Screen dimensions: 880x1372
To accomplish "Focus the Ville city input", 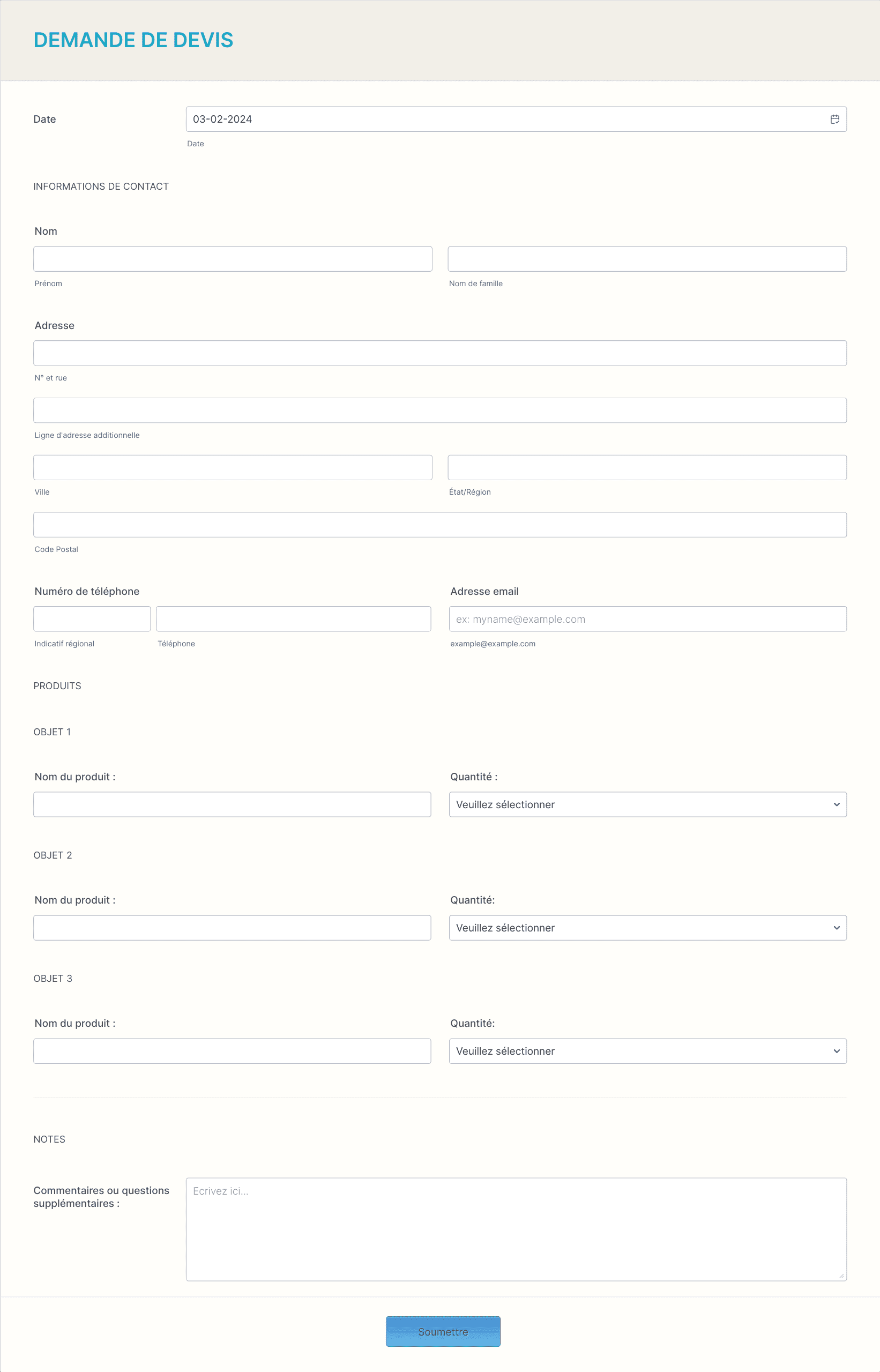I will point(233,467).
